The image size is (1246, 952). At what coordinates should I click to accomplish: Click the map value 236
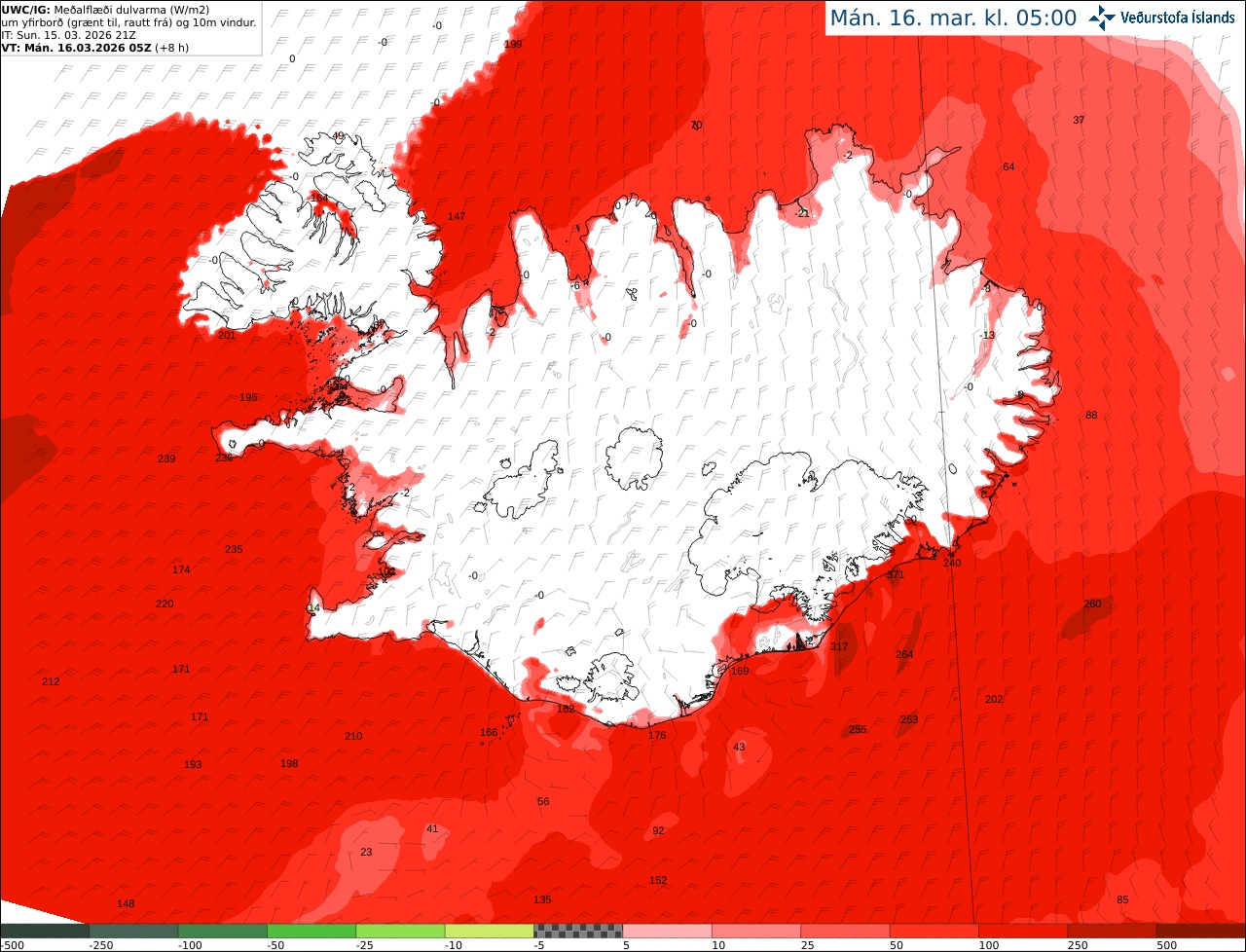(x=224, y=458)
